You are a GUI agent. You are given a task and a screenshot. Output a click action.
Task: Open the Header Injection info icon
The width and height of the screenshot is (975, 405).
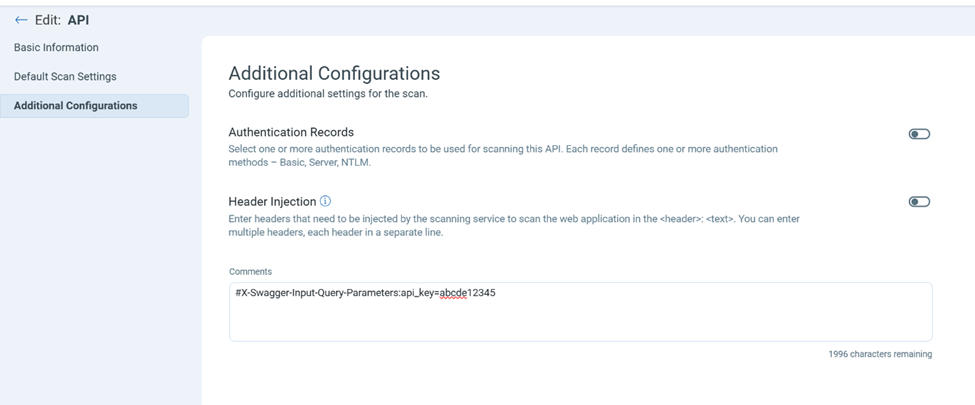click(325, 201)
